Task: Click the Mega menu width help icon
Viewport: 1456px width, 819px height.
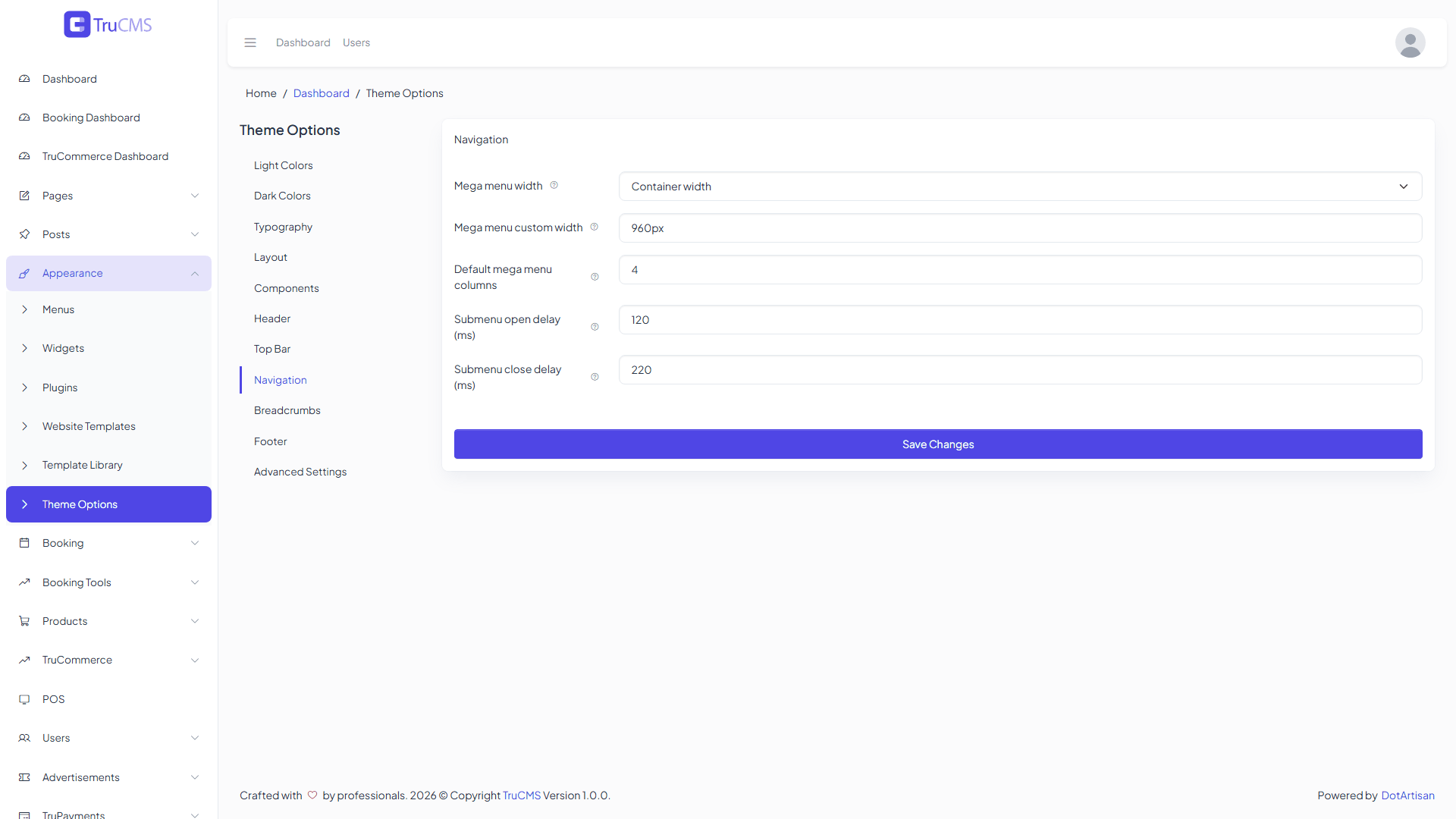Action: (554, 185)
